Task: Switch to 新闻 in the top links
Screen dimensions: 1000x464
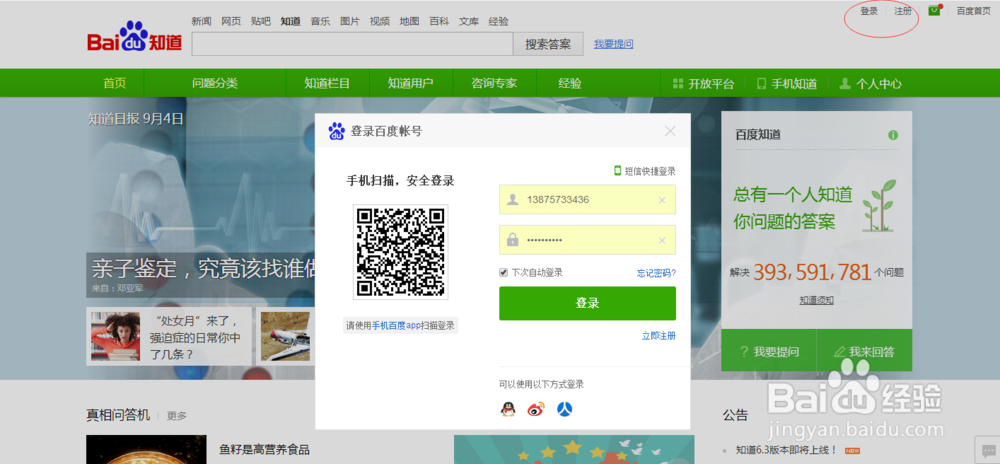Action: click(x=202, y=21)
